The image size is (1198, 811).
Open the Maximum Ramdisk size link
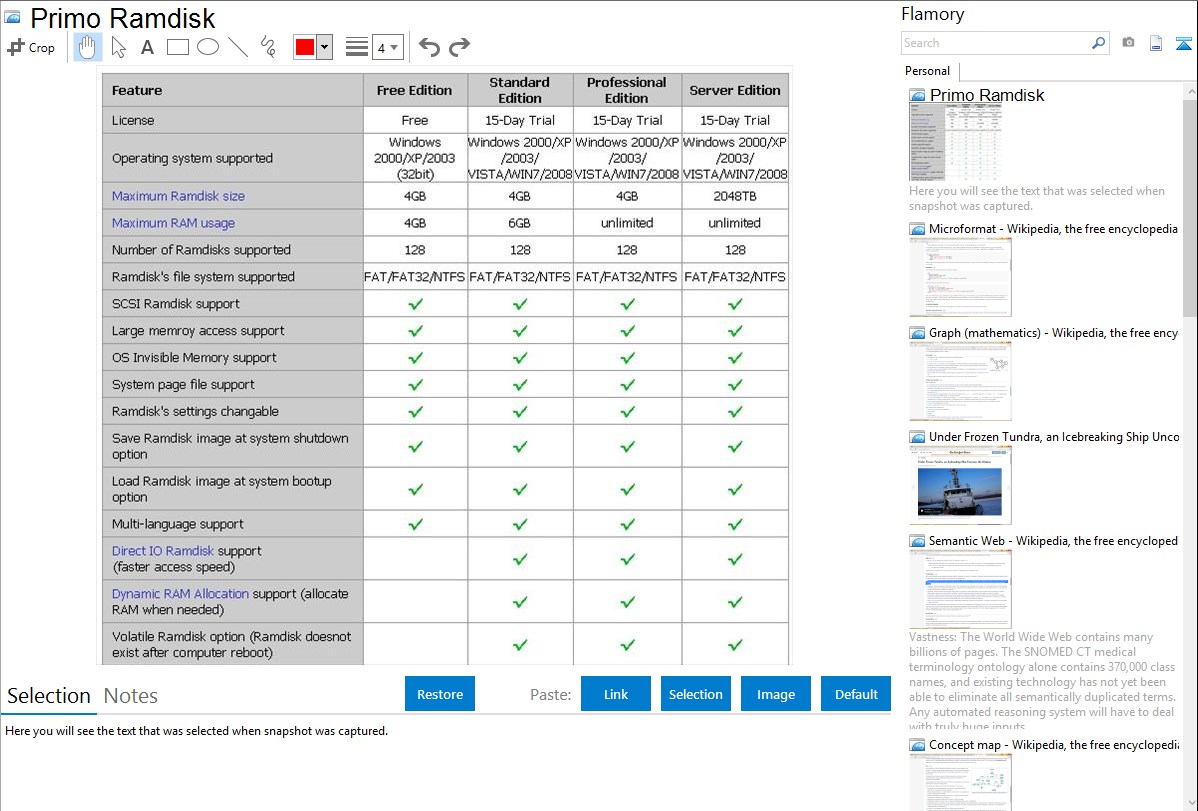click(x=178, y=196)
